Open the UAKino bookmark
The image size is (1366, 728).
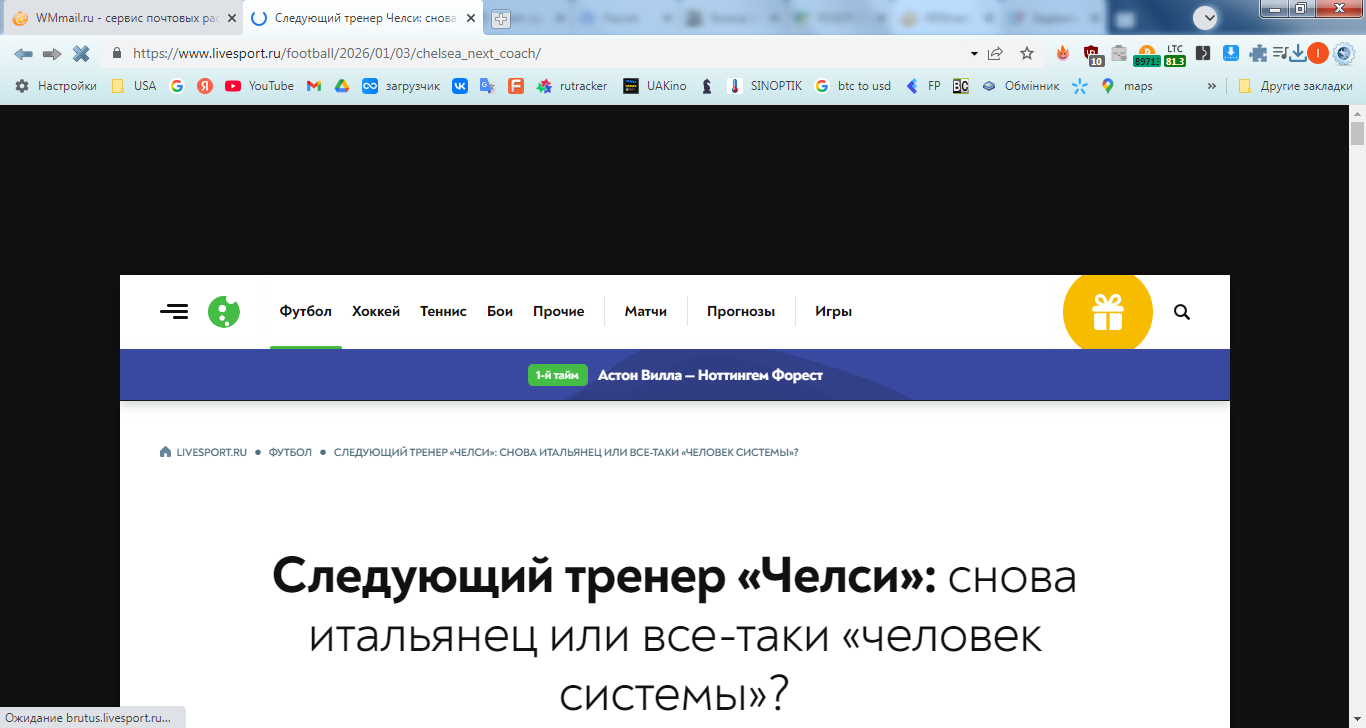(x=655, y=86)
